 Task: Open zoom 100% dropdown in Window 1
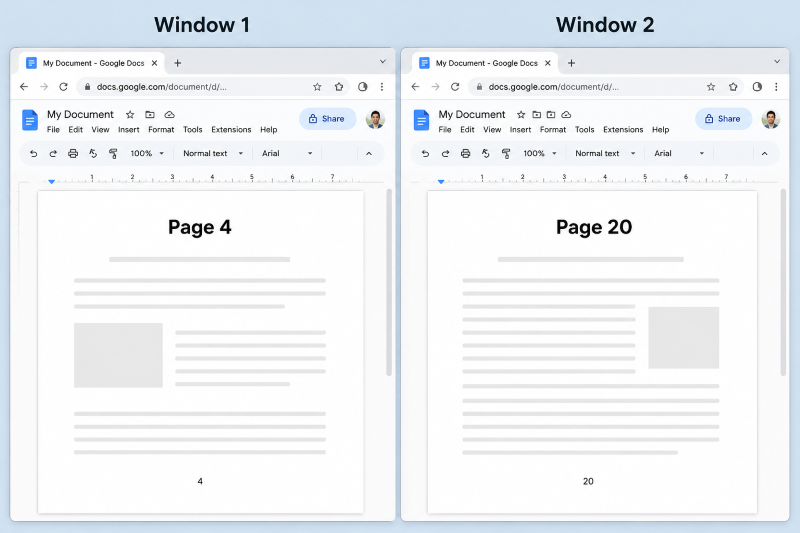click(x=147, y=154)
